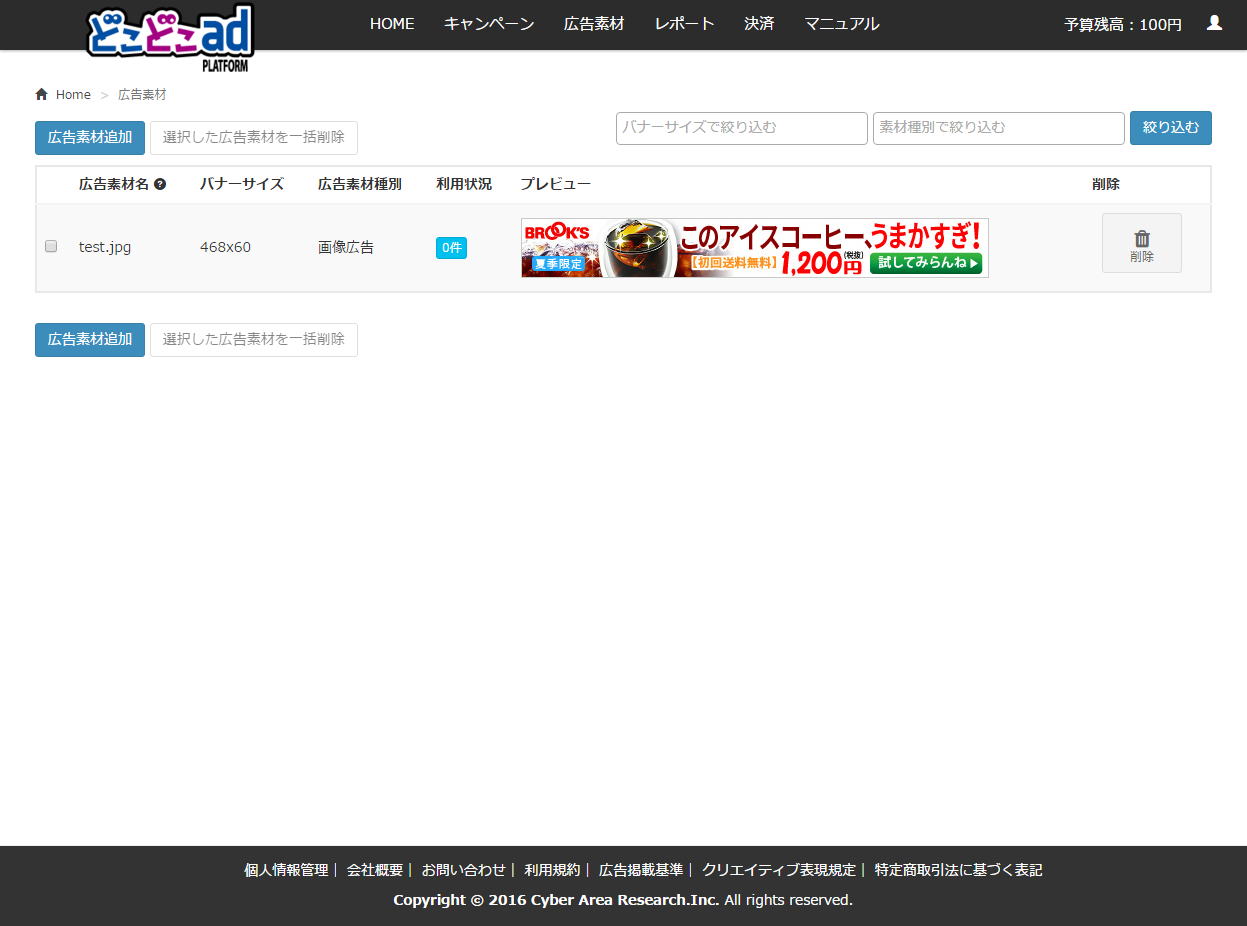Click the bottom 広告素材追加 button
Image resolution: width=1247 pixels, height=926 pixels.
[x=90, y=340]
